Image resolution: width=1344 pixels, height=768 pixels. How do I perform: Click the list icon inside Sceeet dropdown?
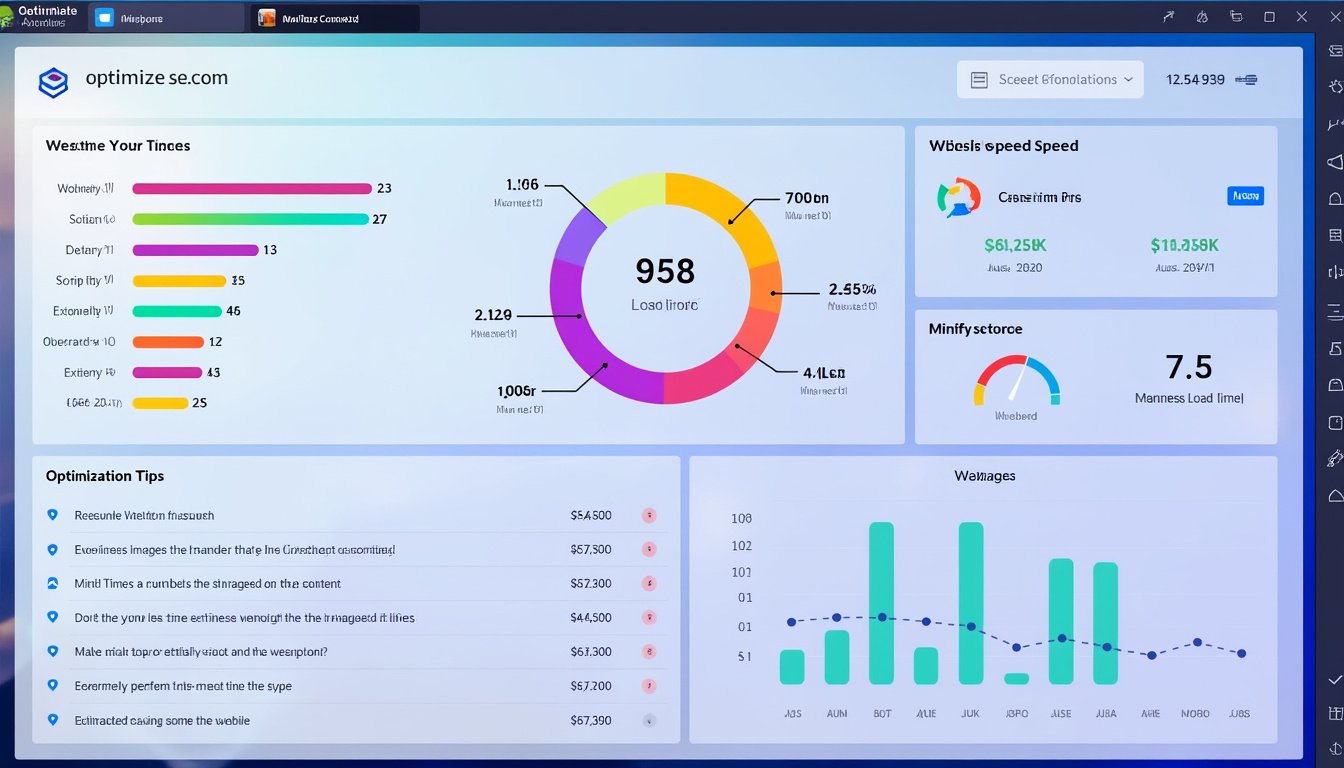[x=979, y=79]
